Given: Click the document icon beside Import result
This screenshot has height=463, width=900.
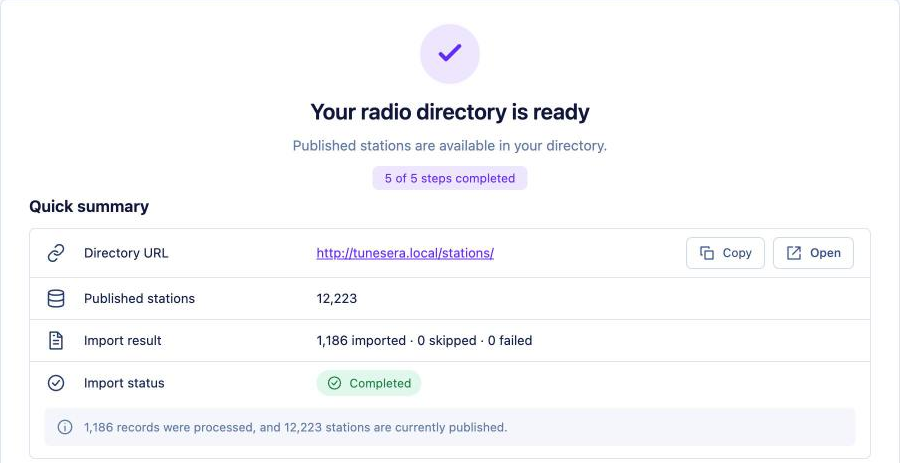Looking at the screenshot, I should [x=56, y=341].
